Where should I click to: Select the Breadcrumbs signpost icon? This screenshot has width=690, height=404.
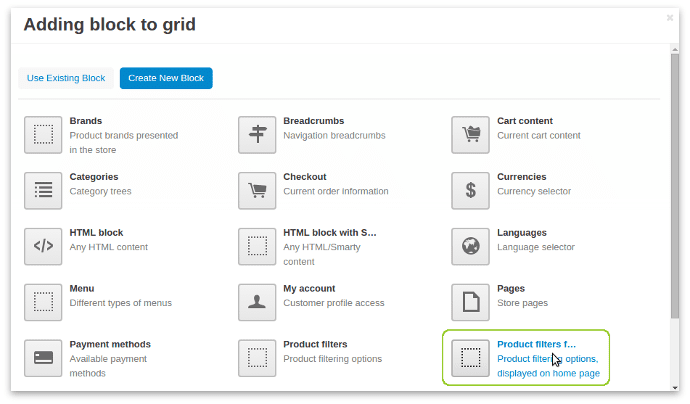coord(257,134)
